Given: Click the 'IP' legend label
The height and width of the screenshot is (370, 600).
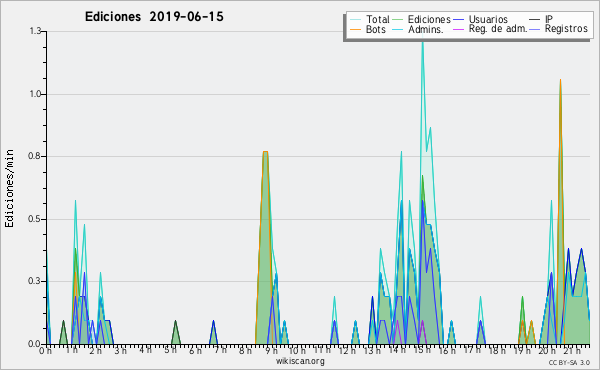Looking at the screenshot, I should [549, 19].
